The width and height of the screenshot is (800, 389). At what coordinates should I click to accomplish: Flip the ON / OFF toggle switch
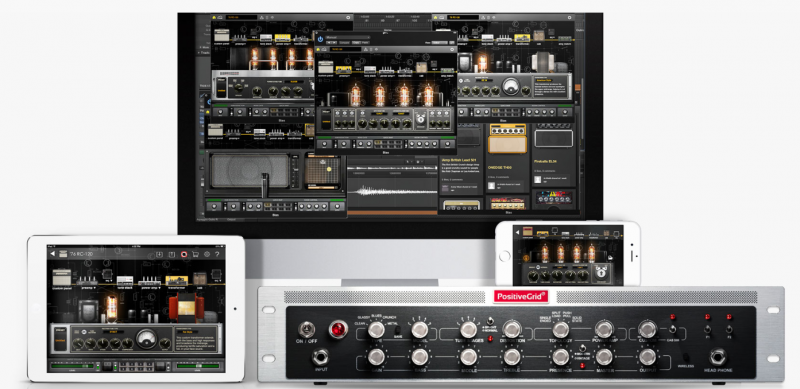click(x=307, y=330)
